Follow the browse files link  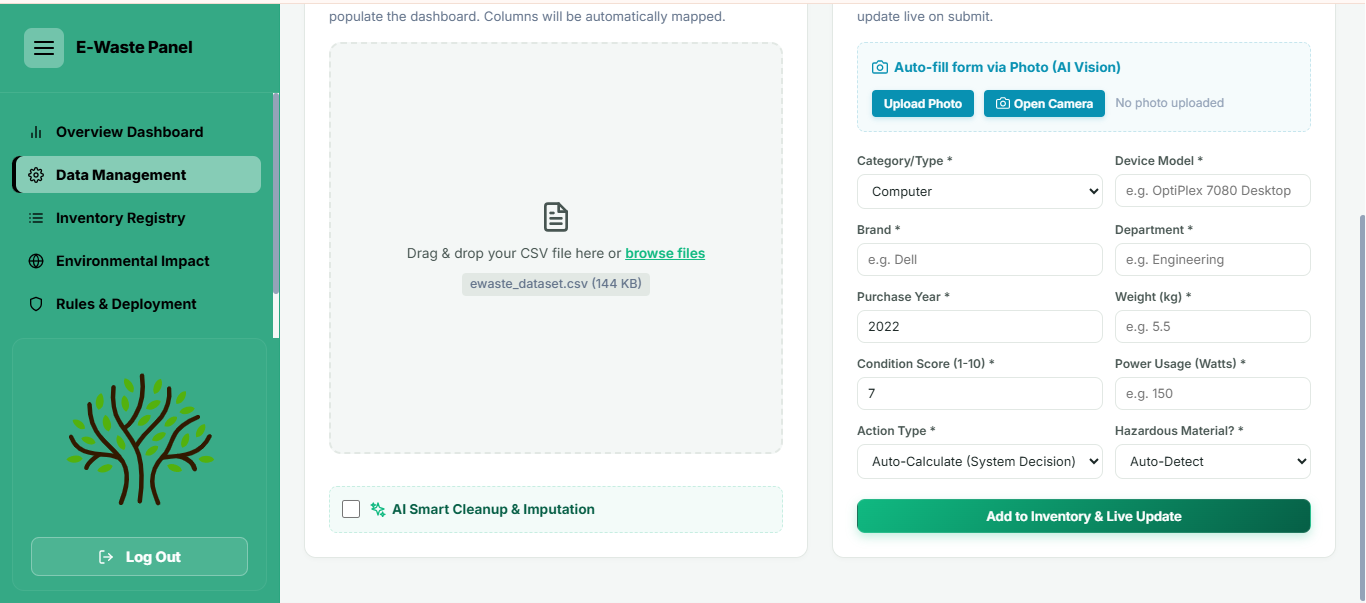point(665,253)
